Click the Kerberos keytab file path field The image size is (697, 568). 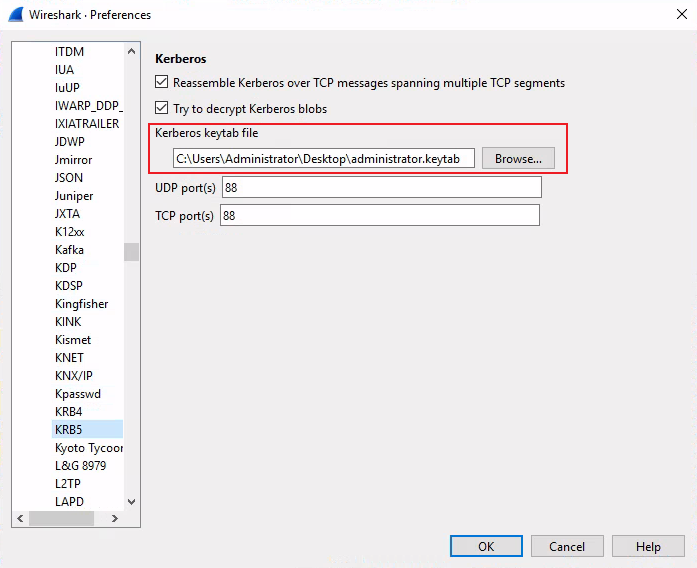pos(323,159)
